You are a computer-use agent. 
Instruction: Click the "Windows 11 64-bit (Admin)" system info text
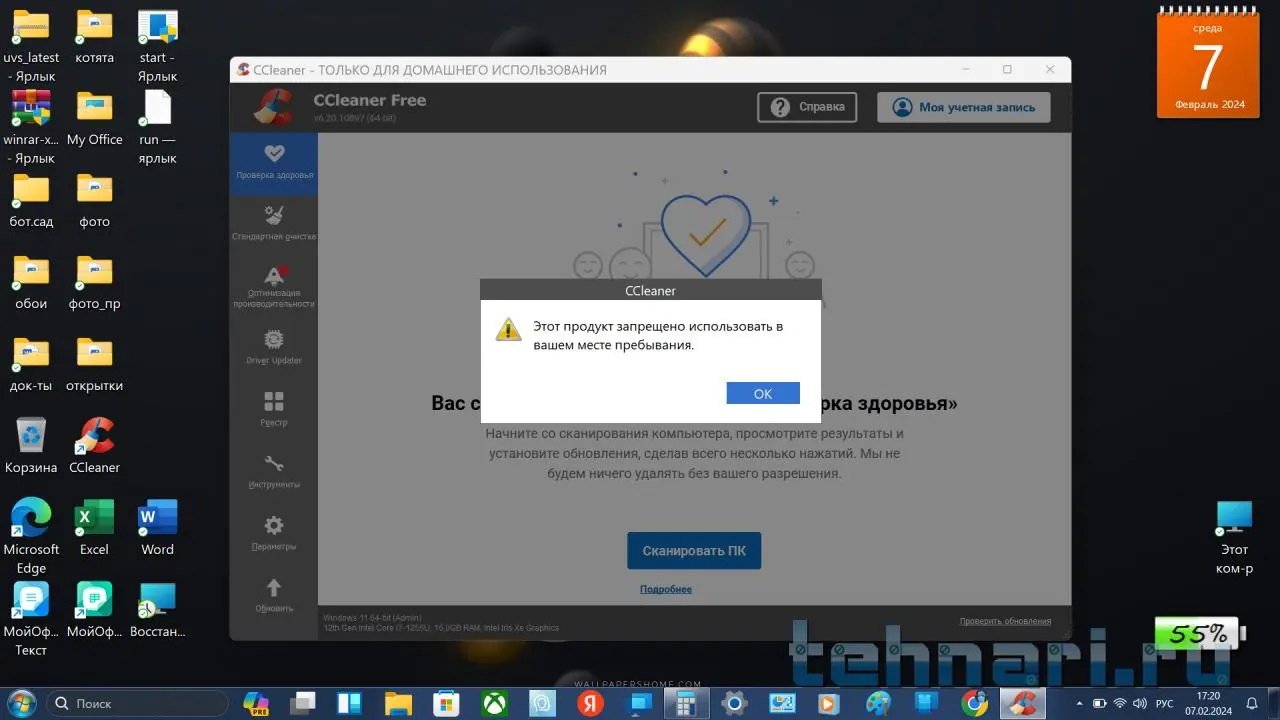[373, 618]
